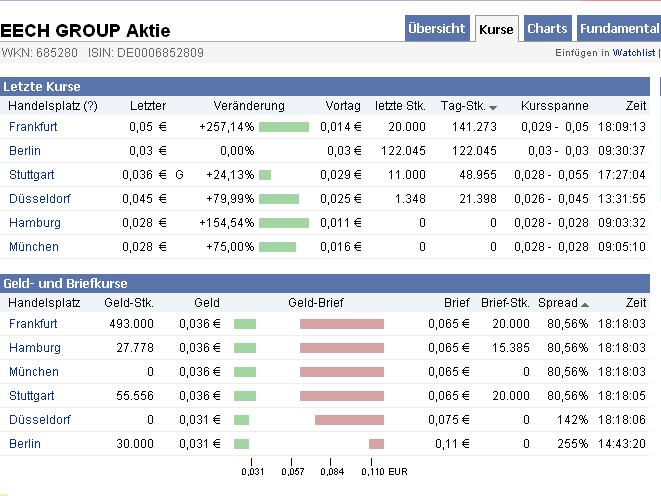Open Stuttgart in the Letzte Kurse table
Screen dimensions: 661x496
[x=32, y=175]
